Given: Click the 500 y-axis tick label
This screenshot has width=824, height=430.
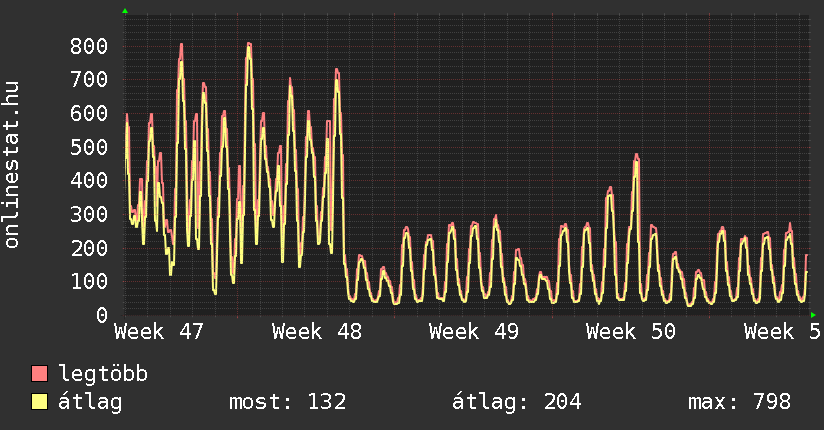Looking at the screenshot, I should click(89, 147).
